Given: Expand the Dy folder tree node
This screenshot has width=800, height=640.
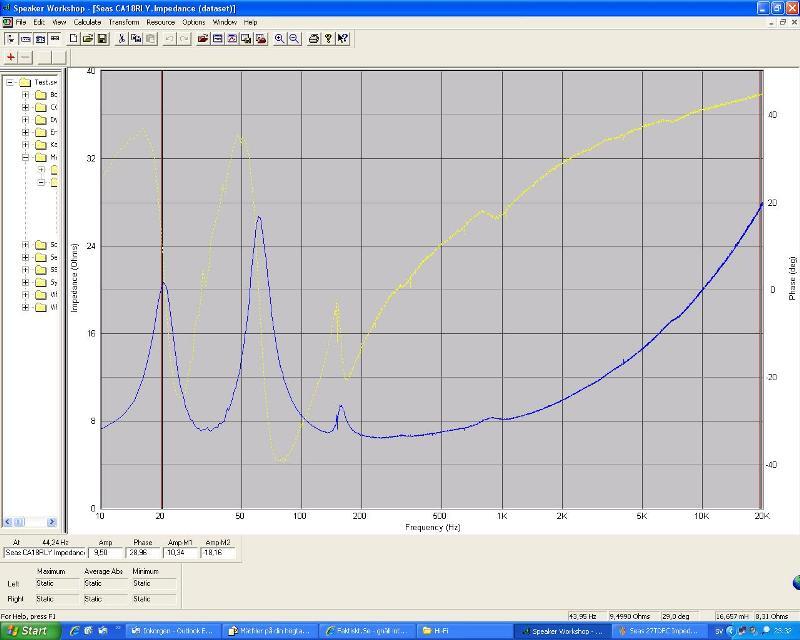Looking at the screenshot, I should [25, 120].
